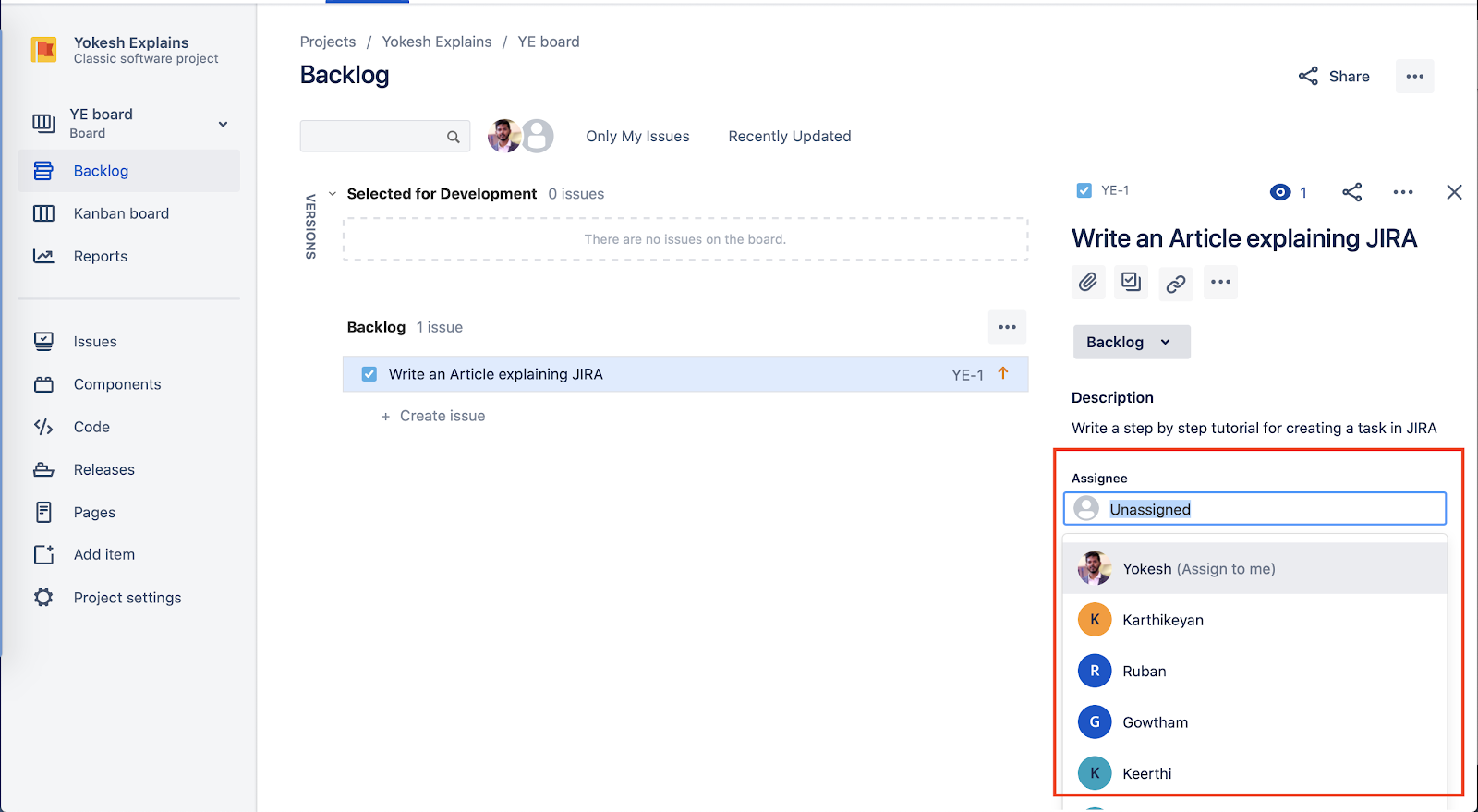Open Reports in the sidebar
The width and height of the screenshot is (1478, 812).
(129, 256)
